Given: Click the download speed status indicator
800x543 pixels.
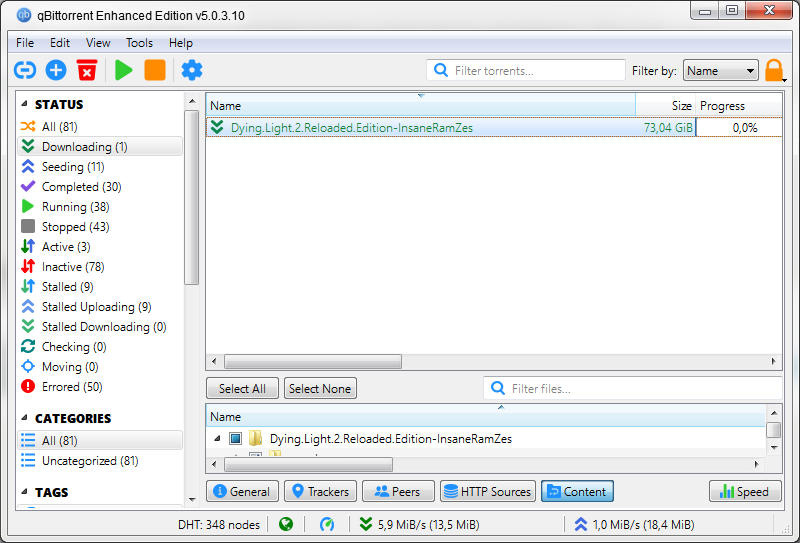Looking at the screenshot, I should click(x=419, y=524).
